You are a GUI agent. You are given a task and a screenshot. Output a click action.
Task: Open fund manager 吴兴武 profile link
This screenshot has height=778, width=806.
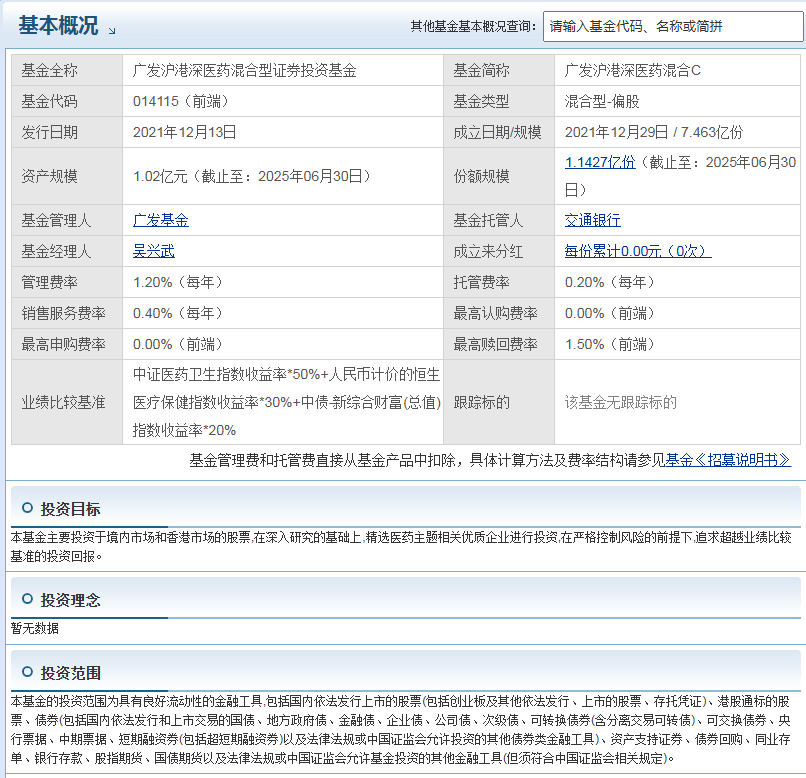pyautogui.click(x=154, y=251)
